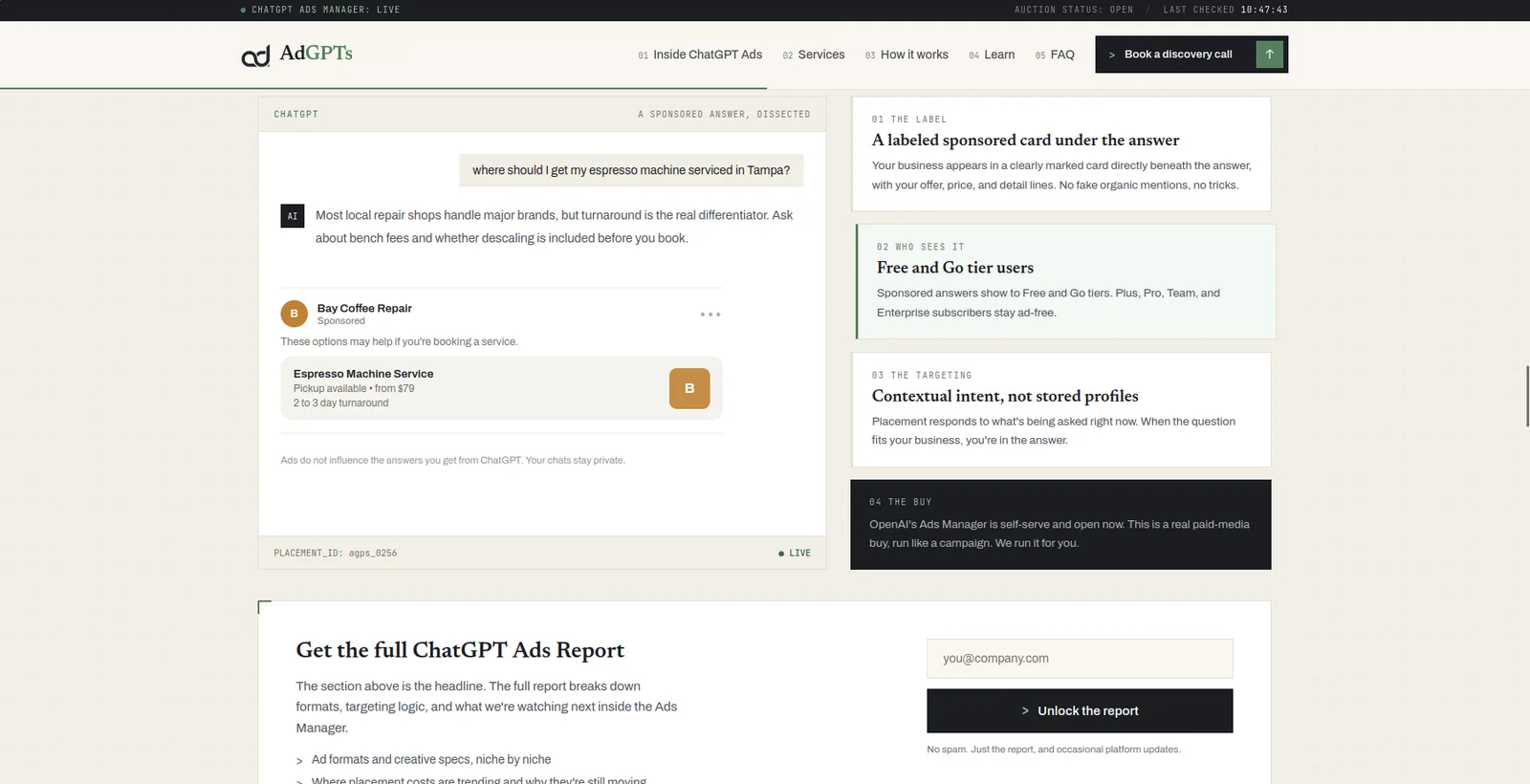The image size is (1530, 784).
Task: Click the green up-arrow icon in header
Action: (x=1269, y=54)
